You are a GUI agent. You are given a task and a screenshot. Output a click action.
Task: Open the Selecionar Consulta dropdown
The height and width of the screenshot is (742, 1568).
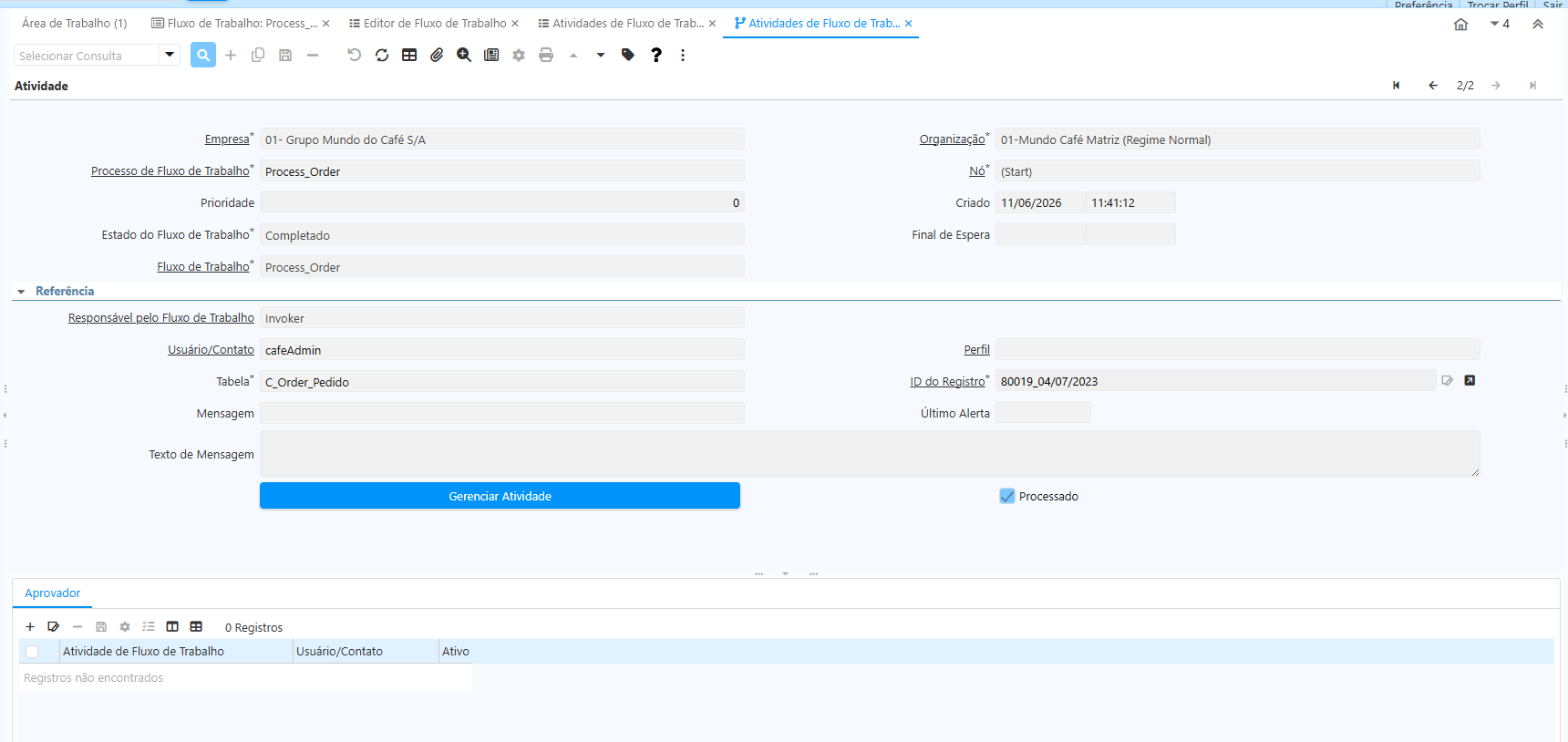[170, 56]
